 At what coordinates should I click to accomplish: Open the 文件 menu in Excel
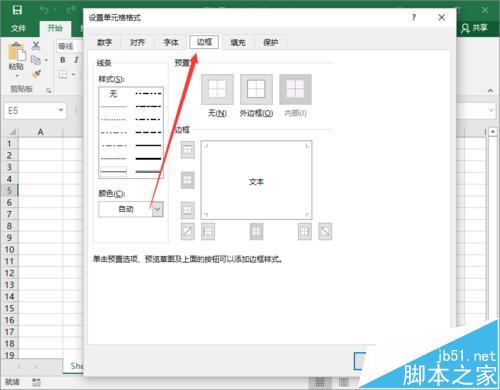click(18, 28)
